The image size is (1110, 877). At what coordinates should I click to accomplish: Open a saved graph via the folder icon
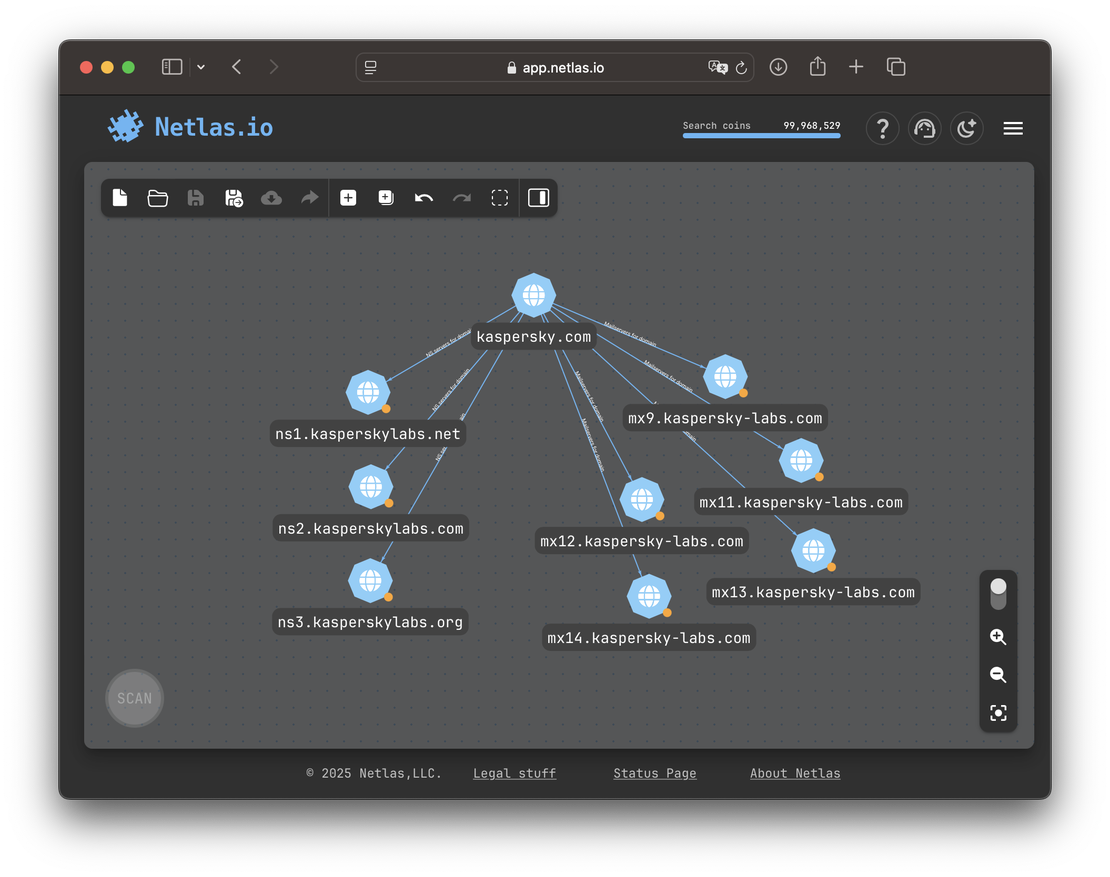[x=158, y=198]
